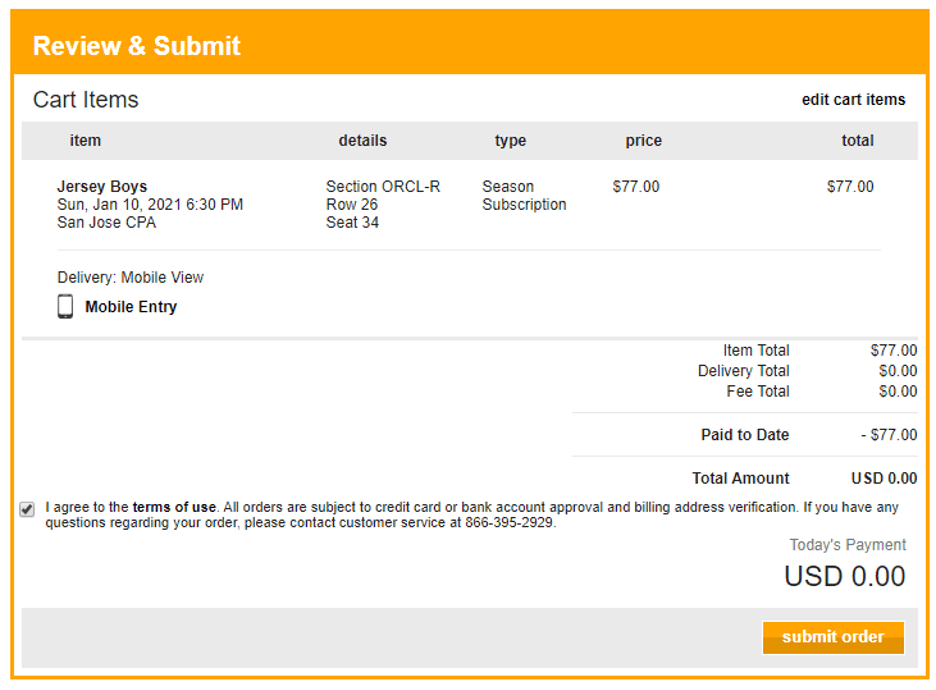Image resolution: width=936 pixels, height=690 pixels.
Task: Click the type column header
Action: (x=510, y=141)
